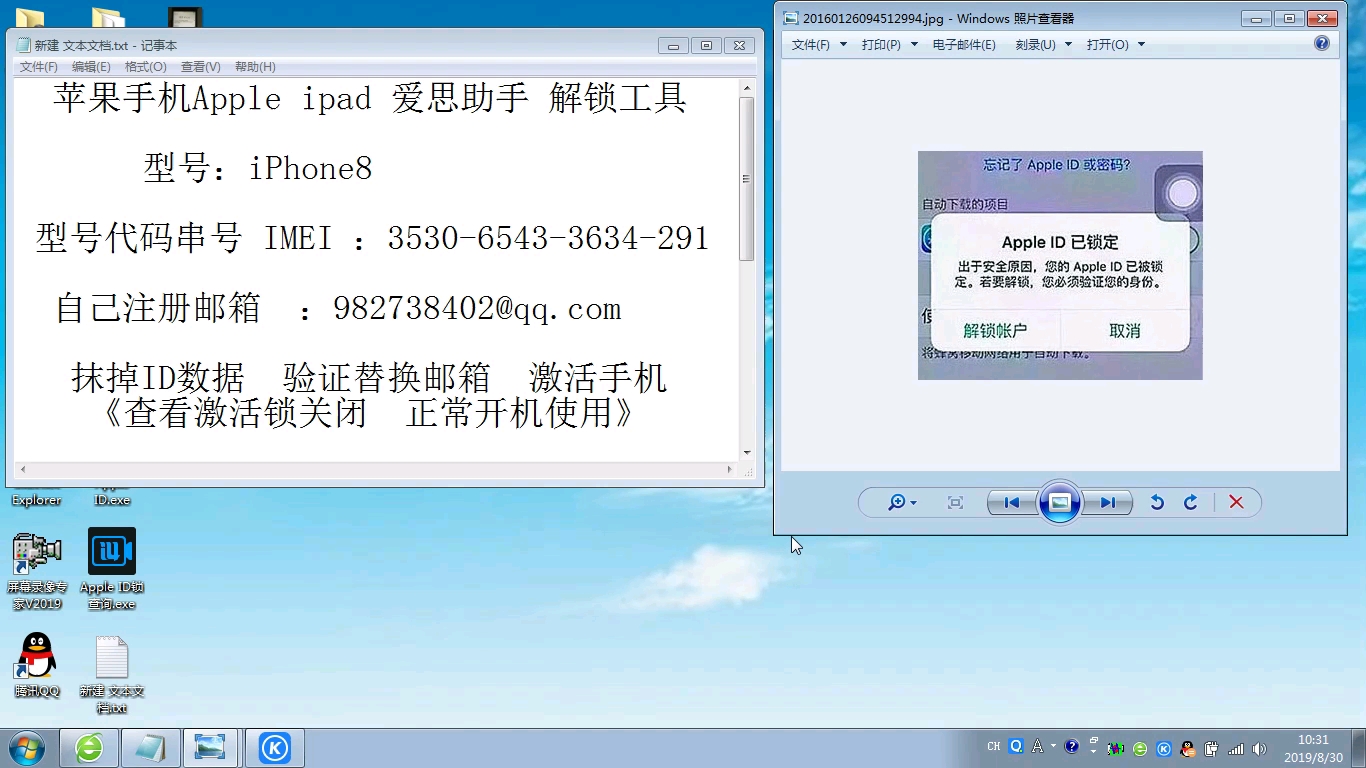Open the volume speaker tray icon
Screen dimensions: 1366x768
[1260, 748]
